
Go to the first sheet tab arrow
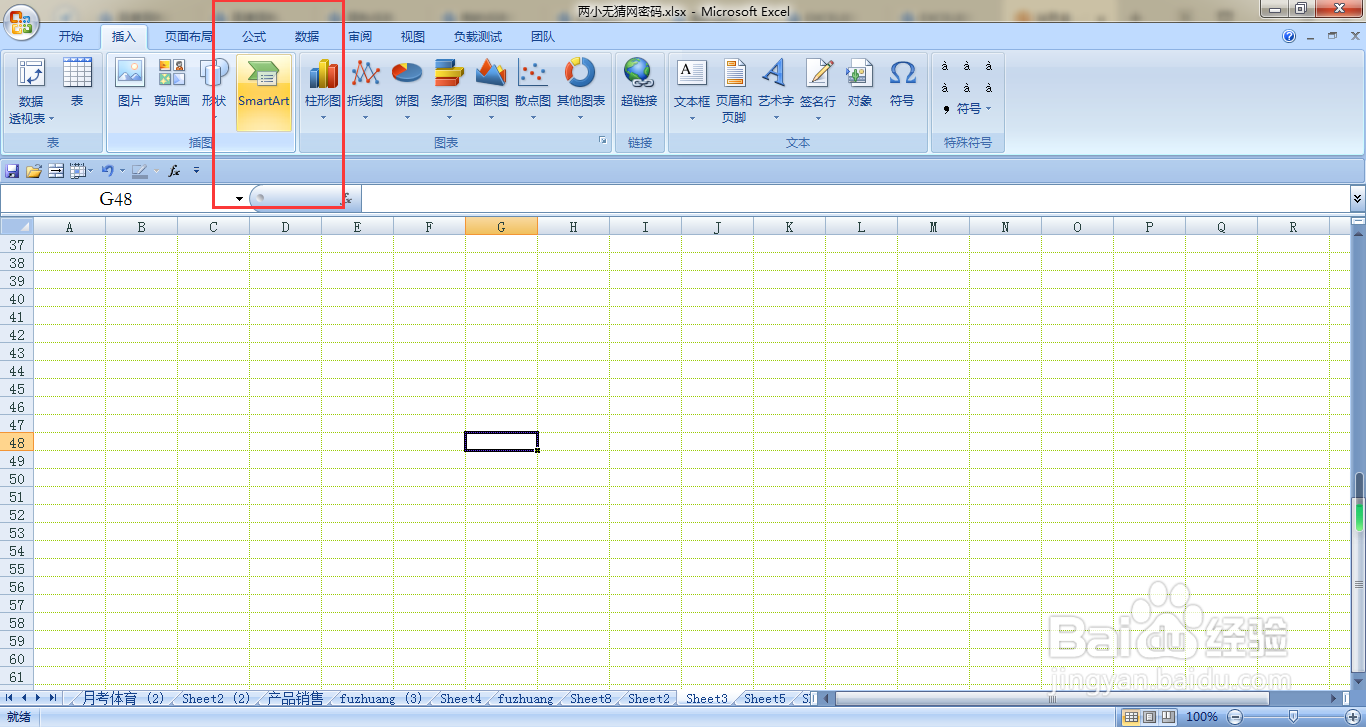point(9,698)
